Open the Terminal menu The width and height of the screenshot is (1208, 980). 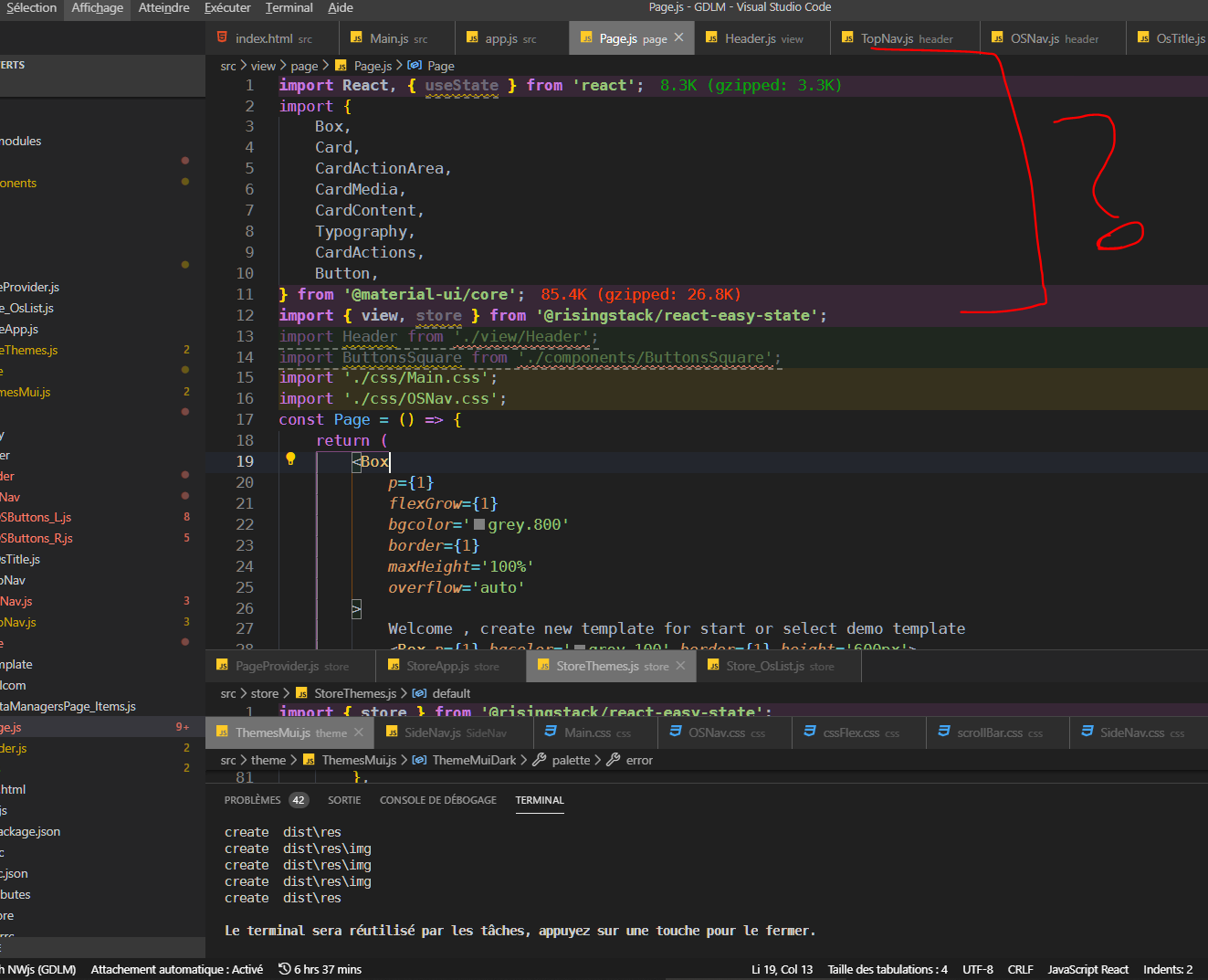(x=289, y=7)
